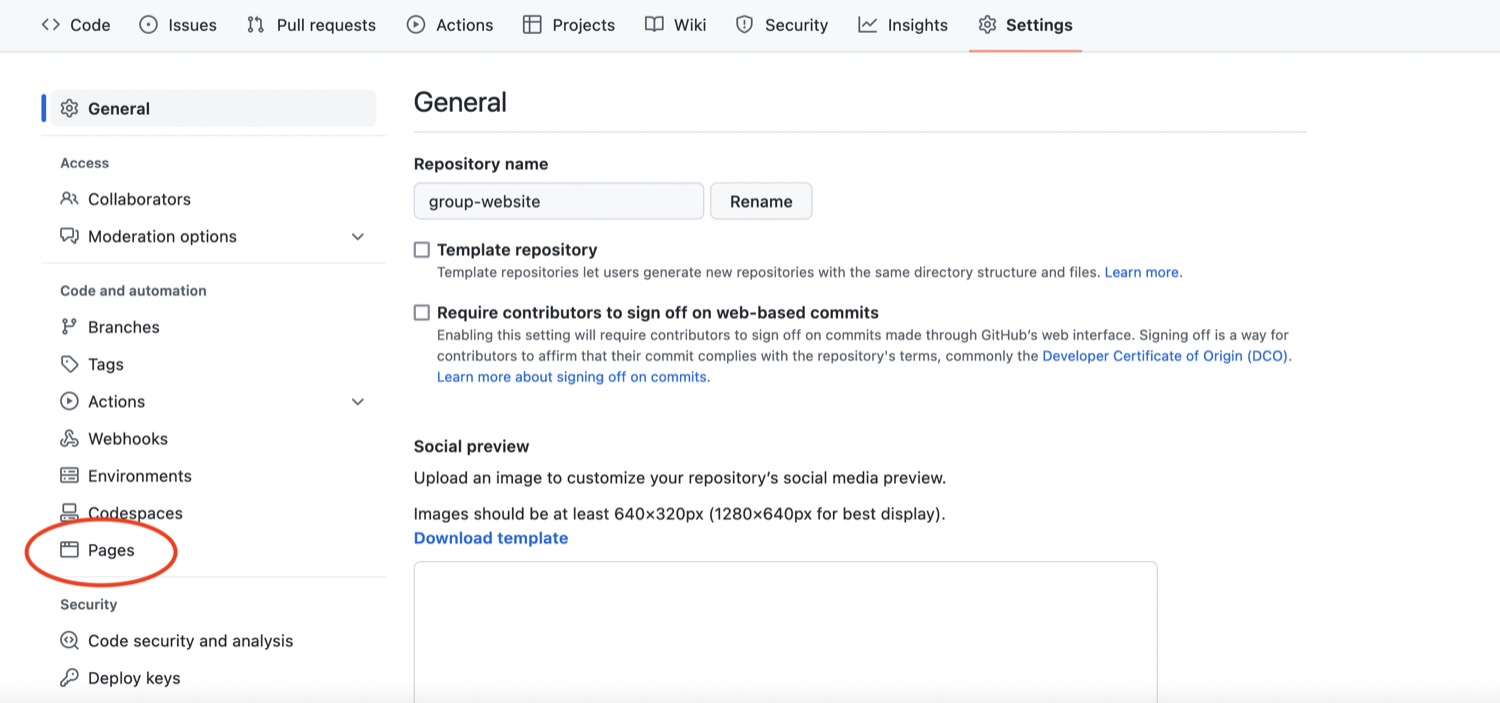Click the play icon beside sidebar Actions
This screenshot has height=703, width=1500.
(69, 401)
